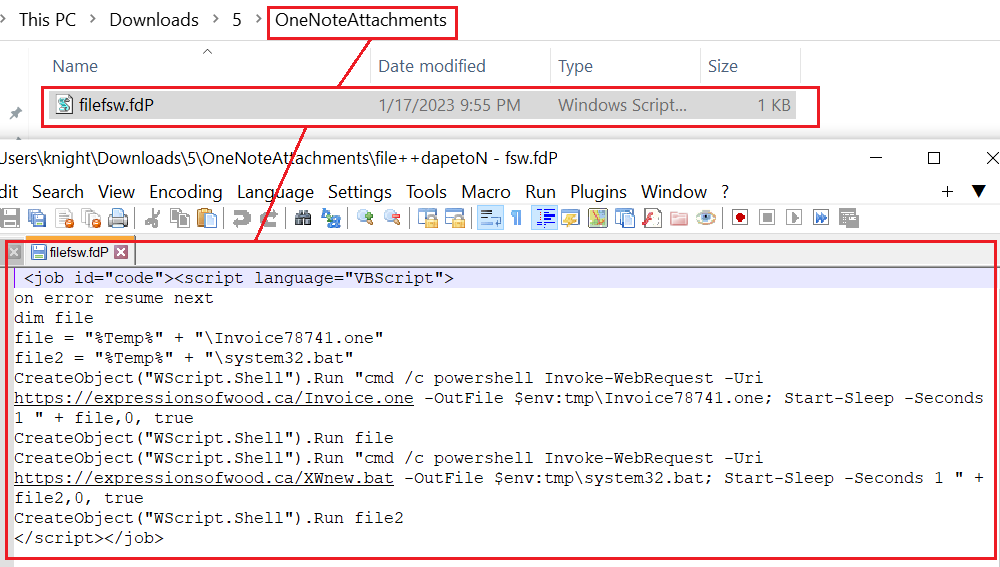Open the Macro menu
Image resolution: width=1000 pixels, height=567 pixels.
(486, 192)
